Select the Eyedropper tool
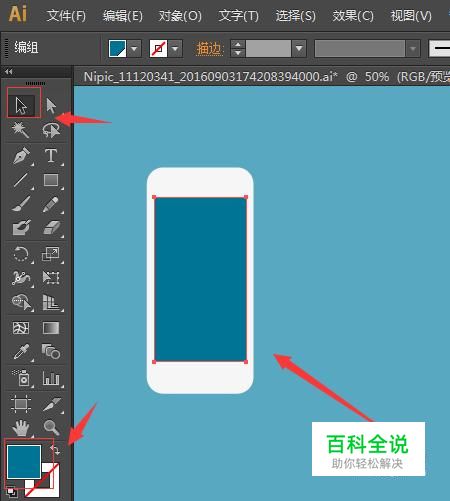450x501 pixels. tap(21, 352)
